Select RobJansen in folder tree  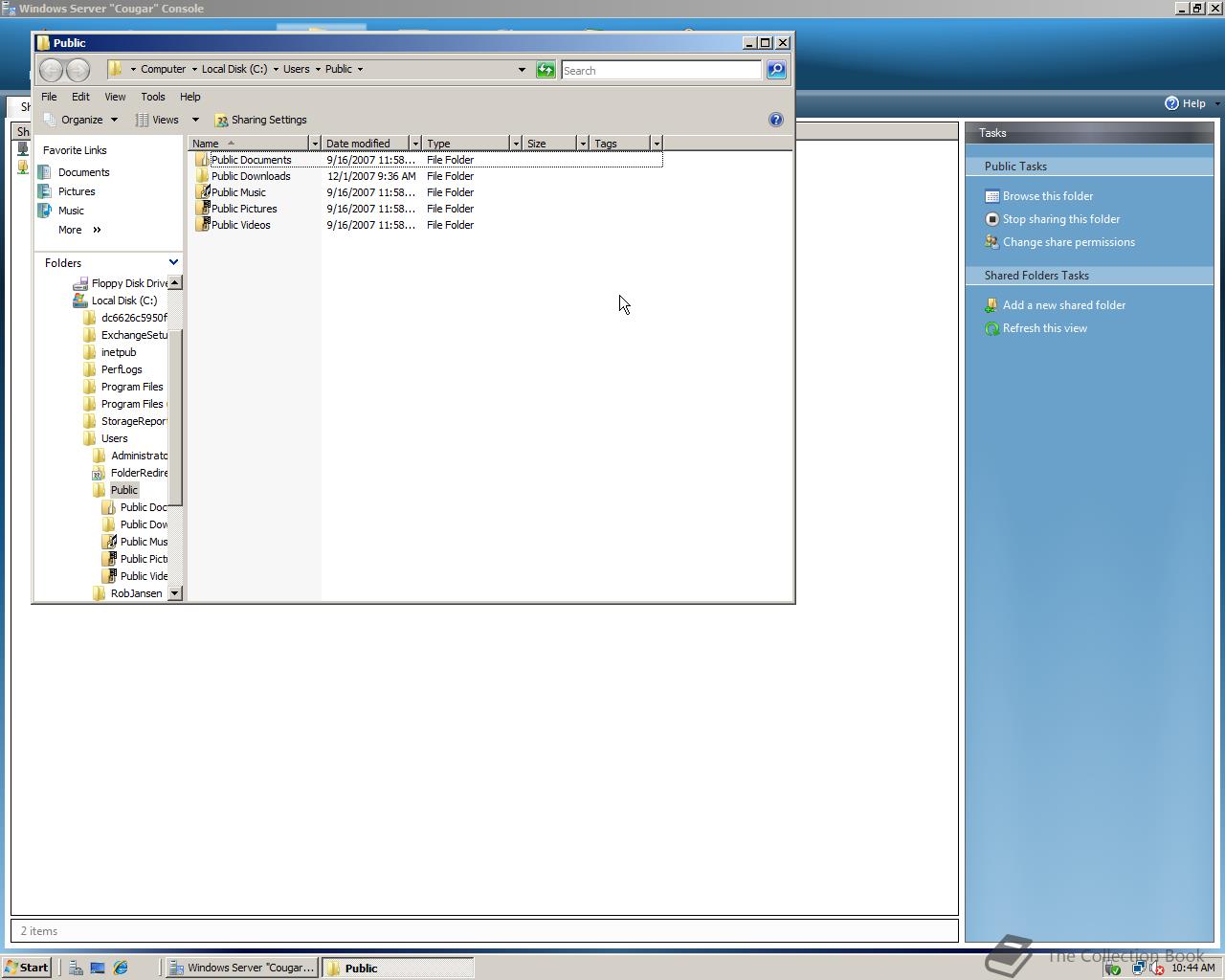136,593
